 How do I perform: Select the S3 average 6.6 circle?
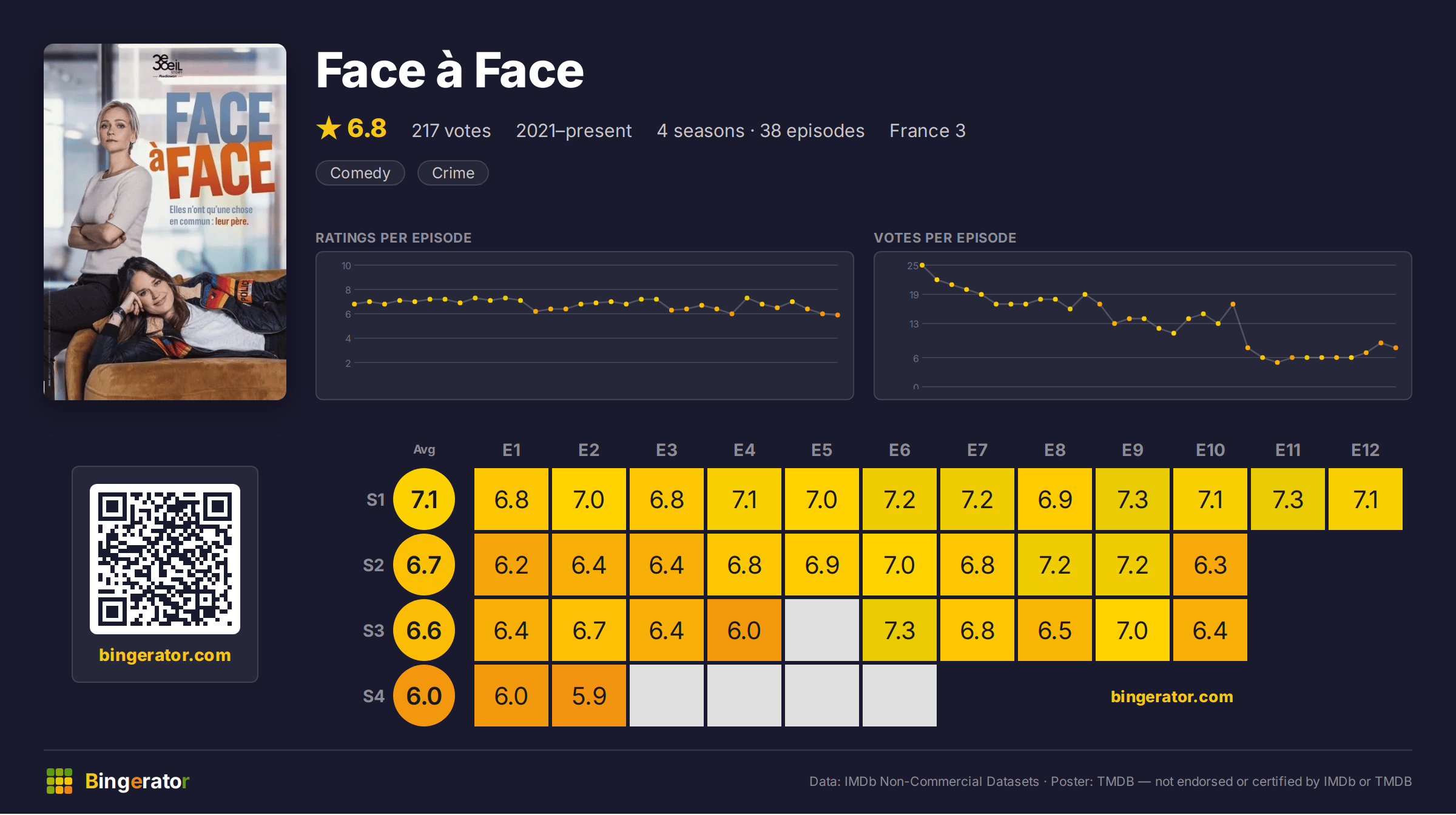424,630
